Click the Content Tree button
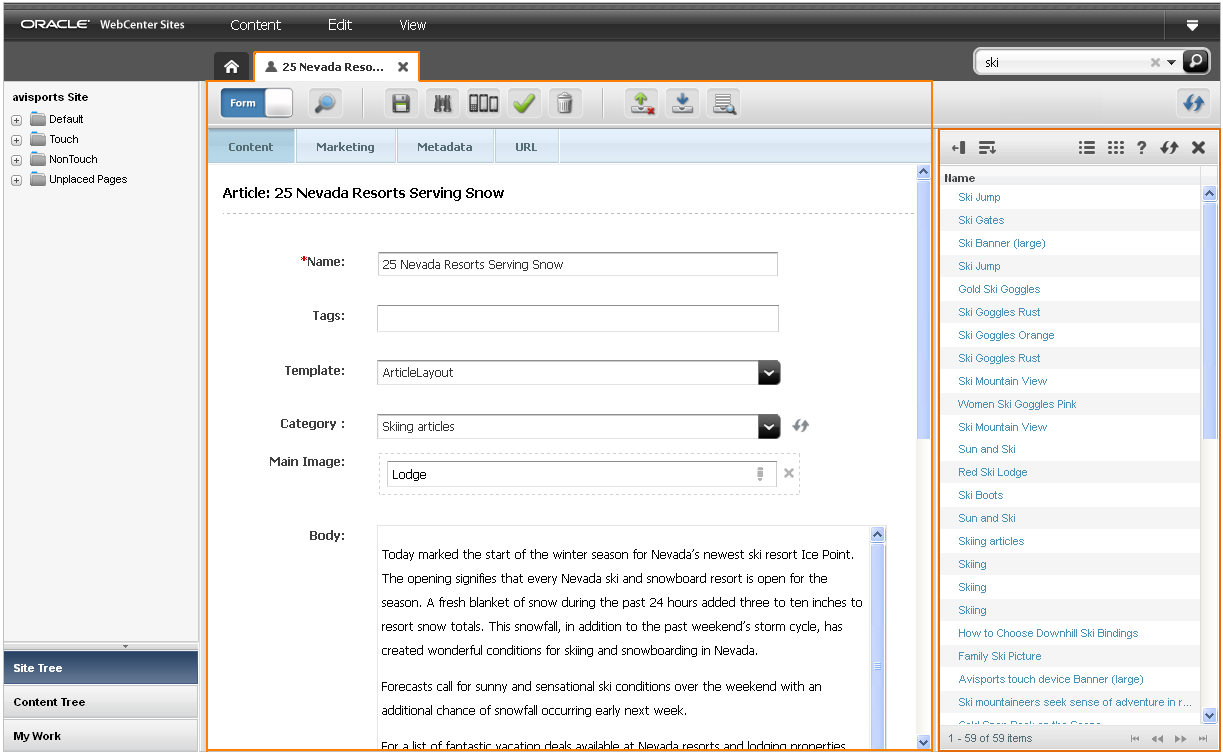1223x755 pixels. click(101, 702)
